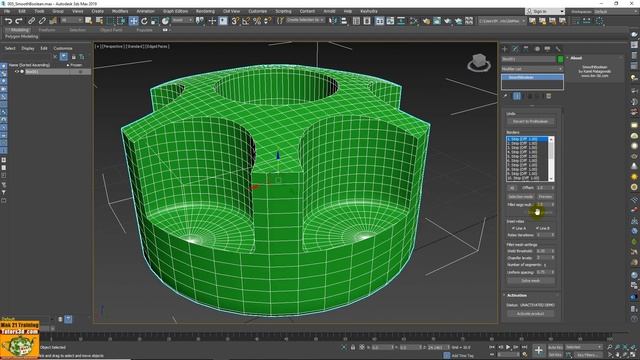This screenshot has width=640, height=360.
Task: Click the All button beside Offset
Action: (512, 188)
